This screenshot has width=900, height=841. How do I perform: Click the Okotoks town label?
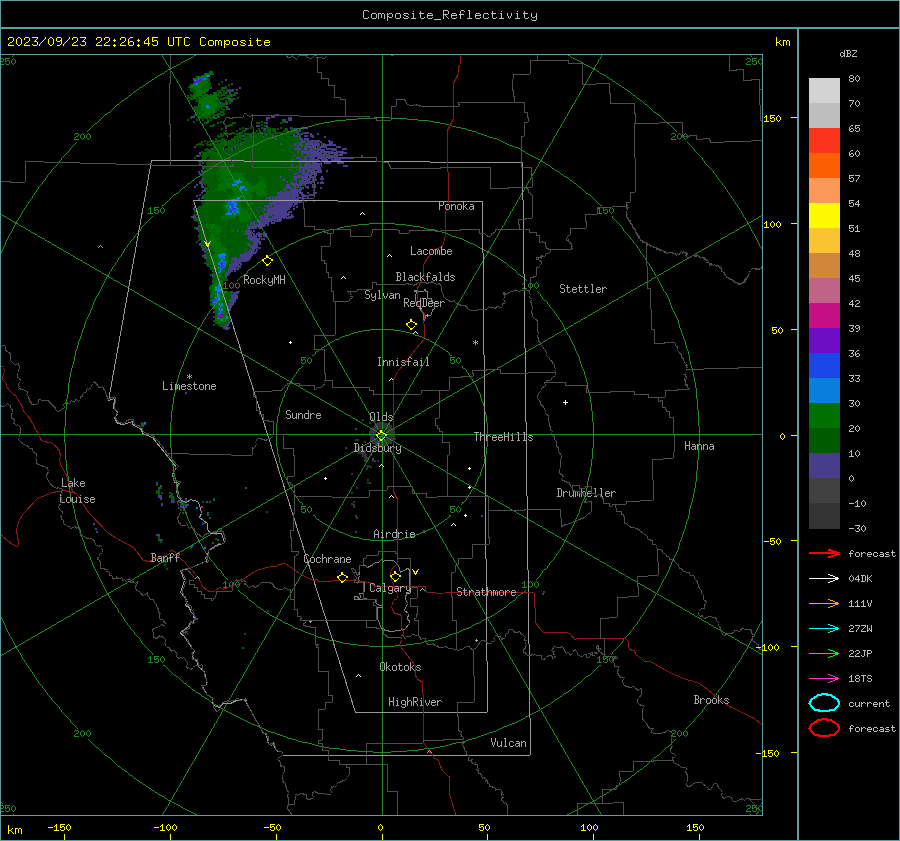tap(401, 667)
